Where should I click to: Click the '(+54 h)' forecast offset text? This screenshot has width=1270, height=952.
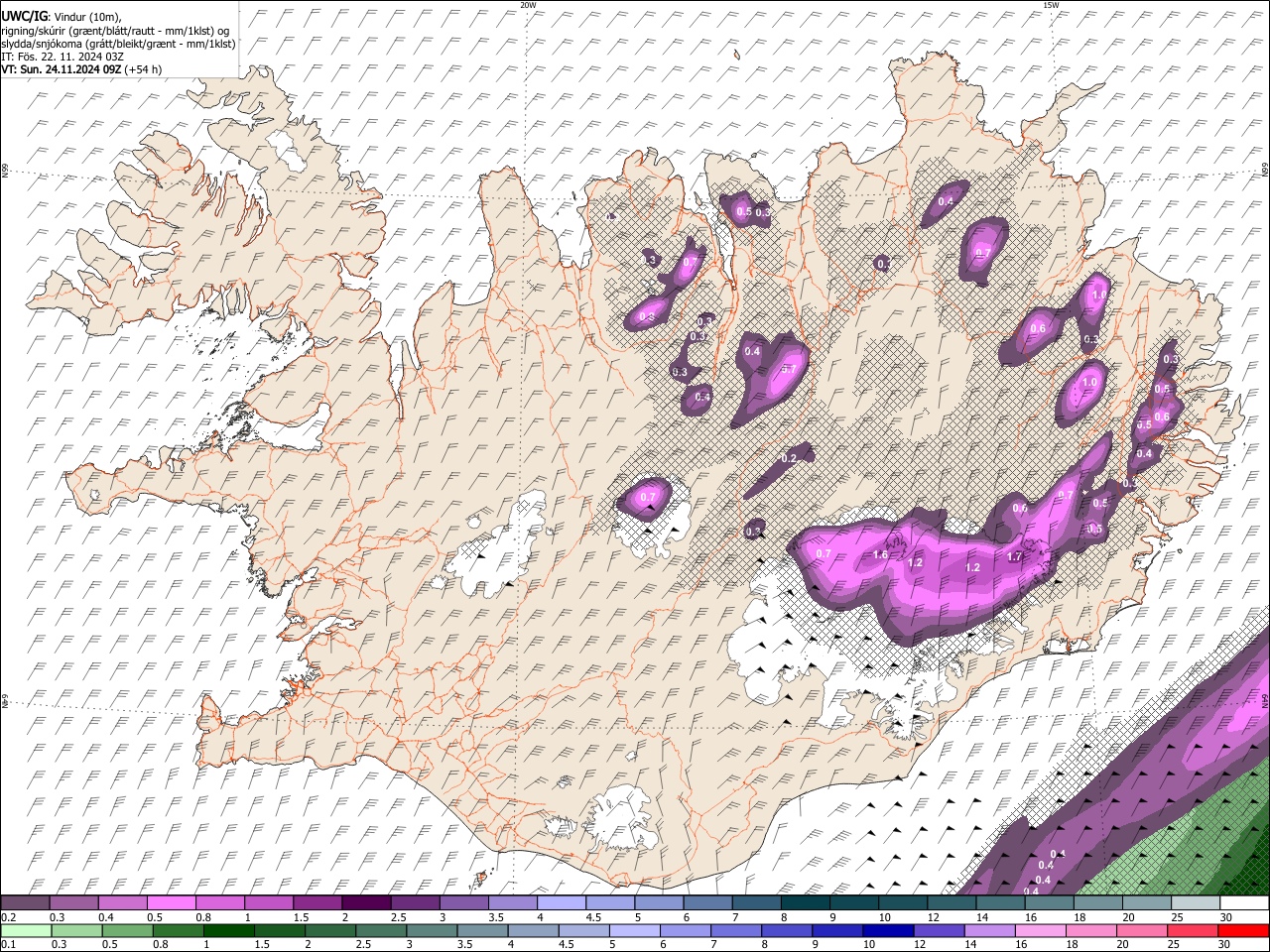pyautogui.click(x=144, y=68)
